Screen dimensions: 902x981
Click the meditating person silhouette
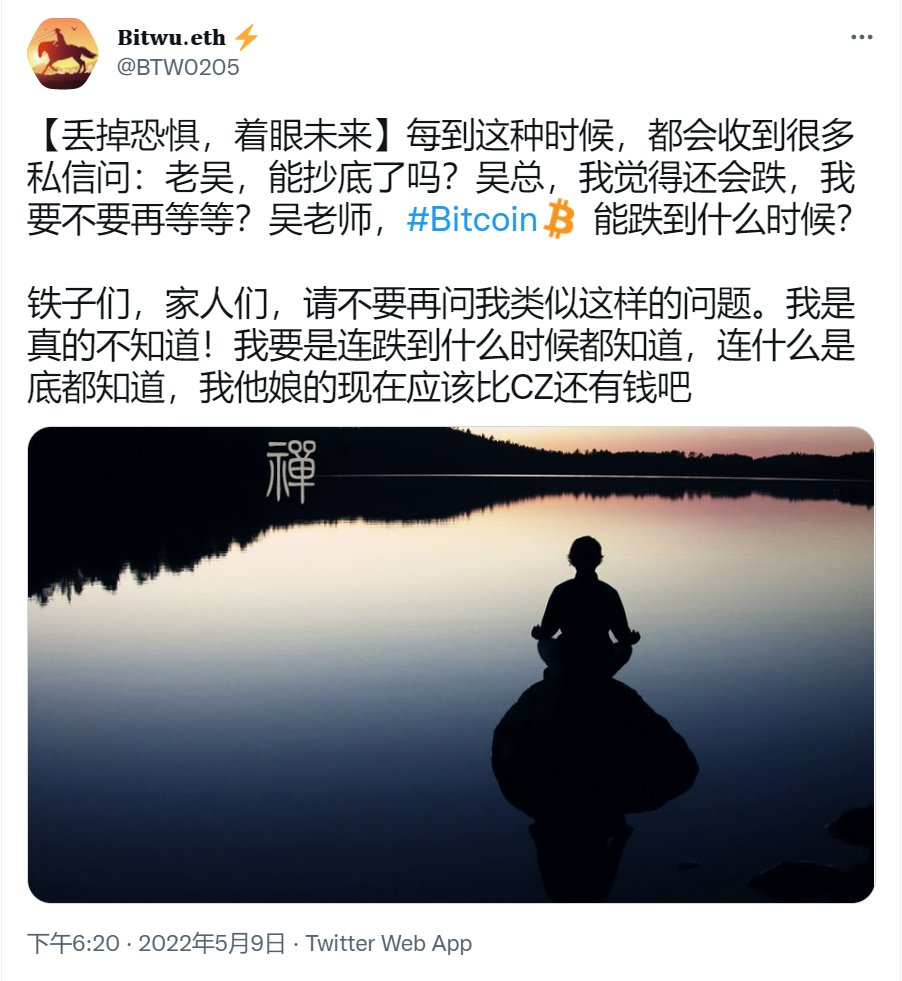[x=585, y=610]
